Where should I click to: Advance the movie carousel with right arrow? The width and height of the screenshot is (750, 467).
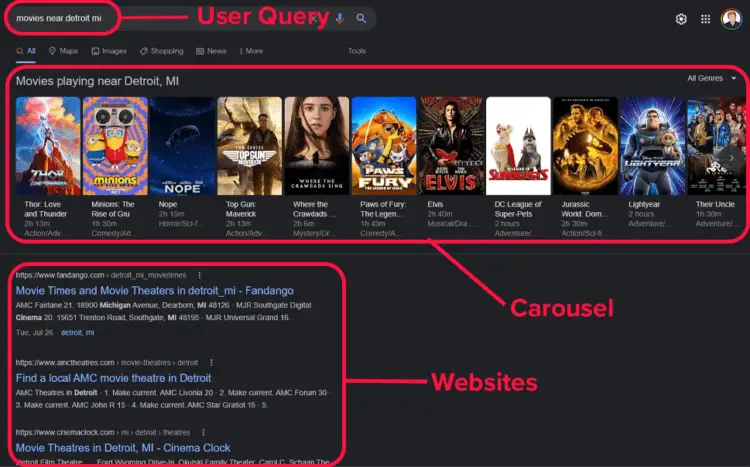(x=731, y=158)
